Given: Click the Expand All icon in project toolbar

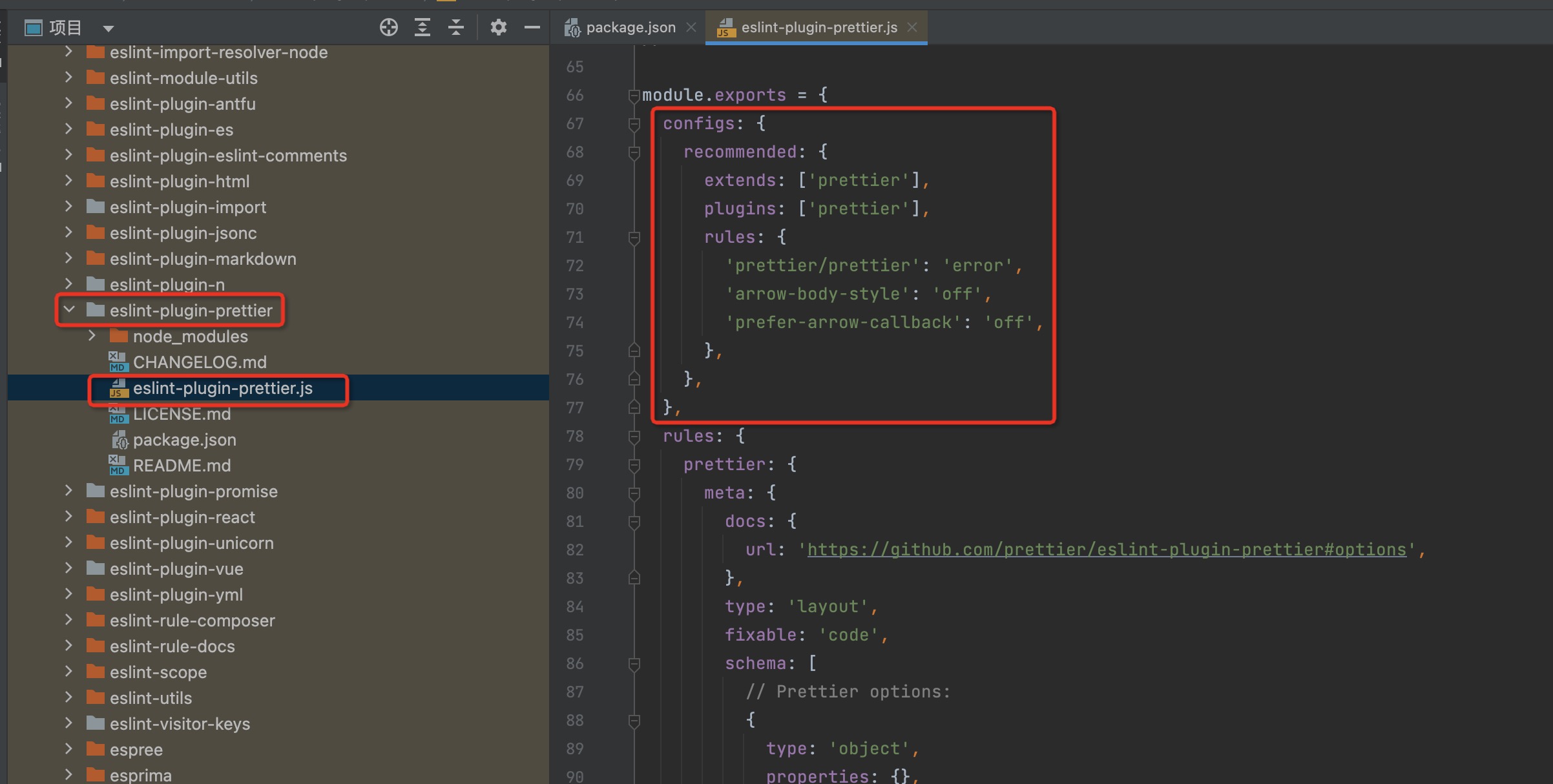Looking at the screenshot, I should (422, 27).
